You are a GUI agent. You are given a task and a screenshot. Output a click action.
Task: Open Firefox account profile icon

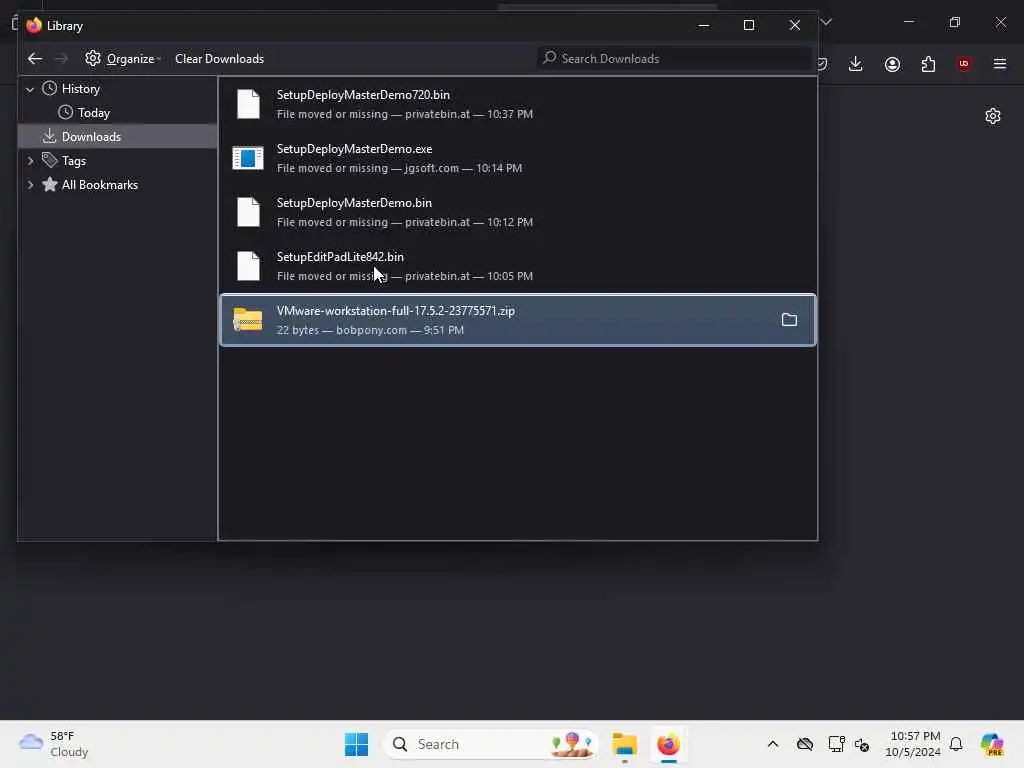tap(892, 64)
